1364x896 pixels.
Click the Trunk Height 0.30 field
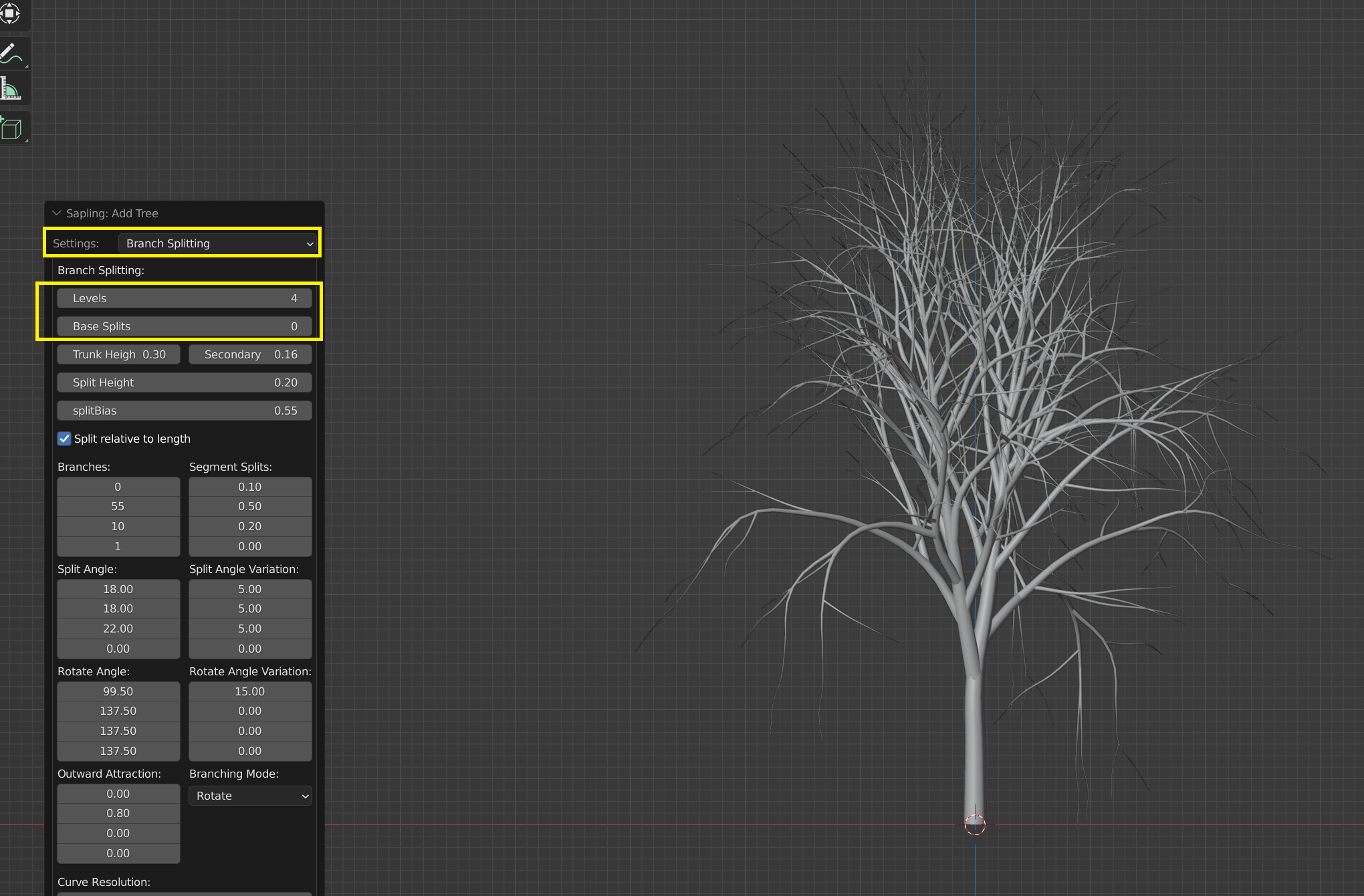[118, 354]
